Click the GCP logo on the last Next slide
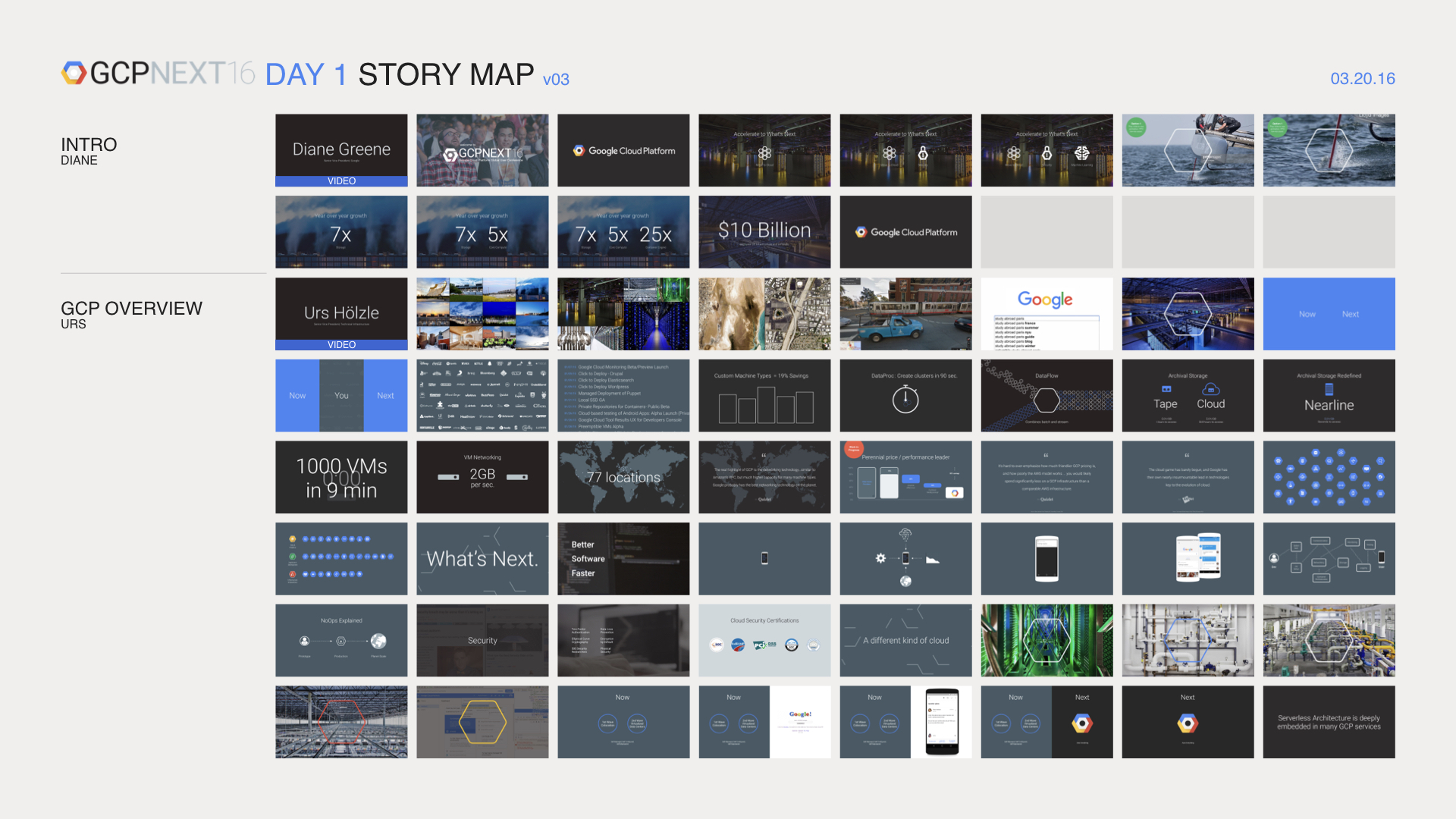 click(1188, 723)
